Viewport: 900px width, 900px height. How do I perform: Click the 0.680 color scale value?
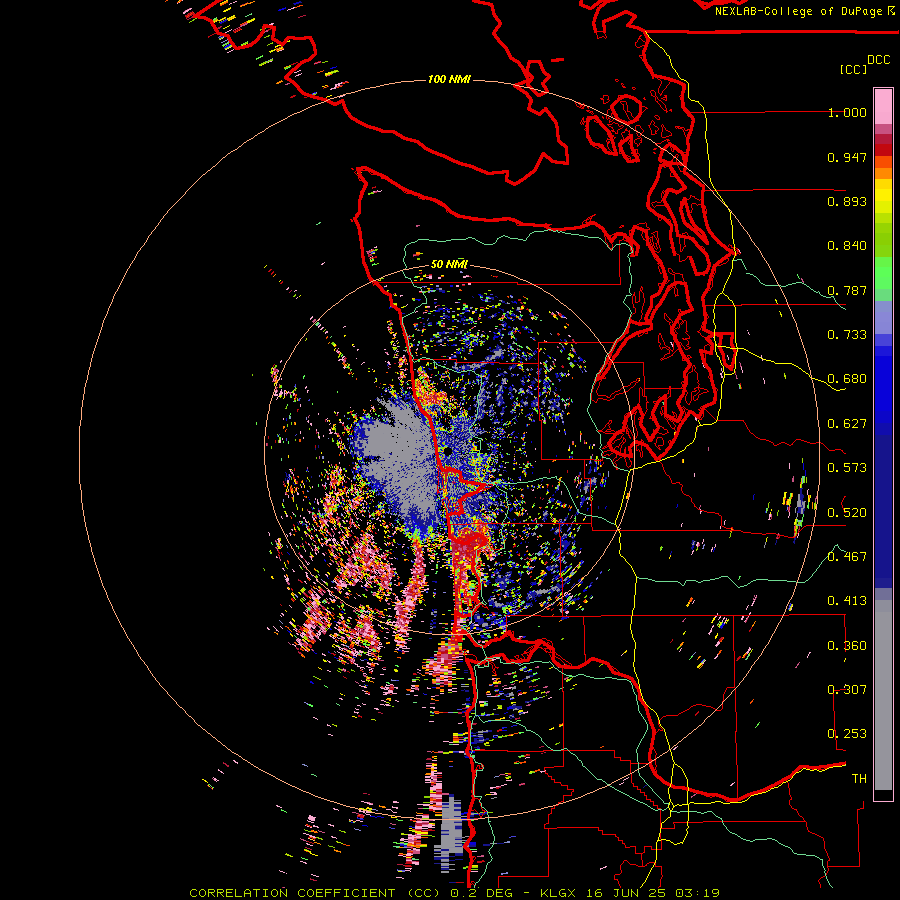coord(847,379)
